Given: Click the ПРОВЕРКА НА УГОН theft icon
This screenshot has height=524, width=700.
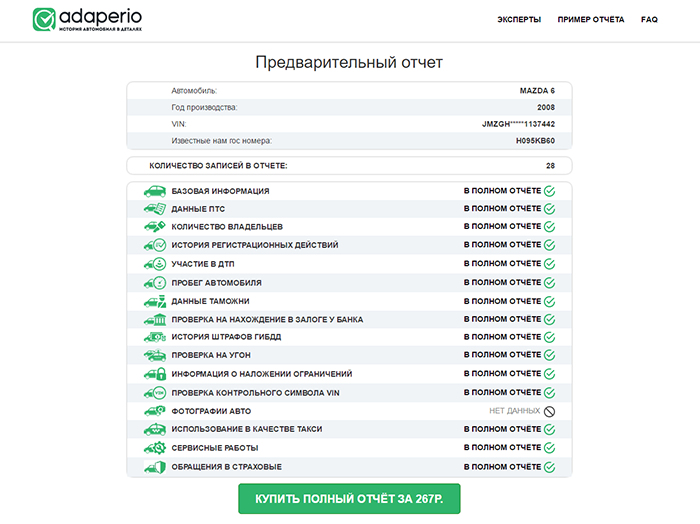Looking at the screenshot, I should pyautogui.click(x=154, y=356).
